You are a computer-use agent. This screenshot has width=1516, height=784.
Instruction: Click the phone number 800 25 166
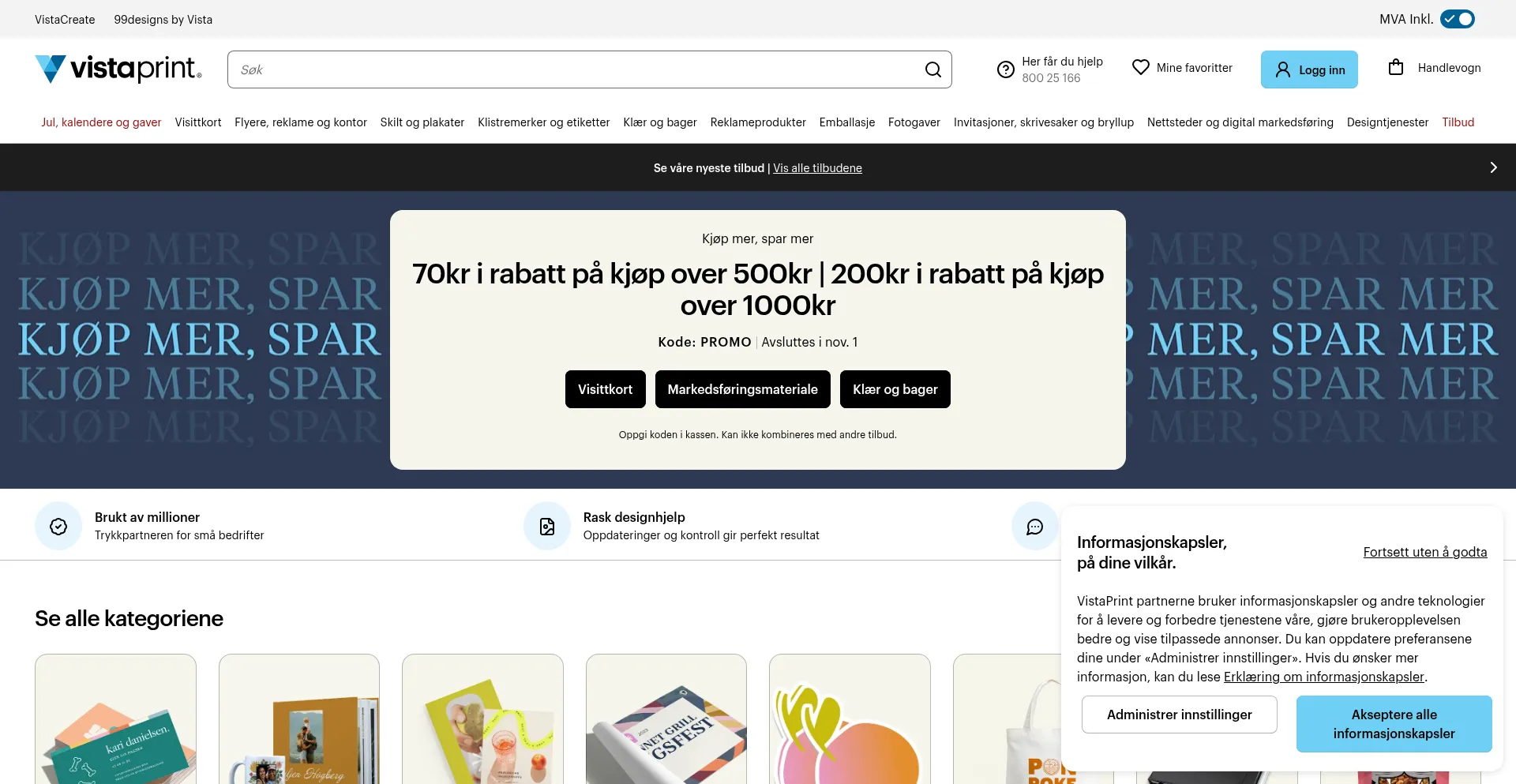1051,78
